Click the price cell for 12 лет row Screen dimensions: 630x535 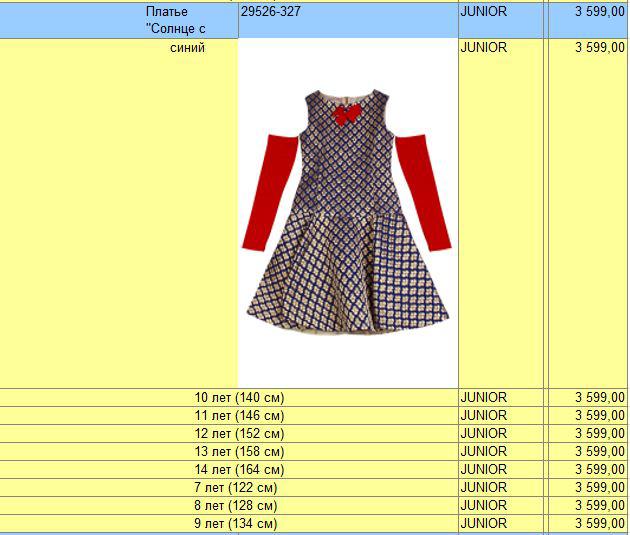[599, 433]
